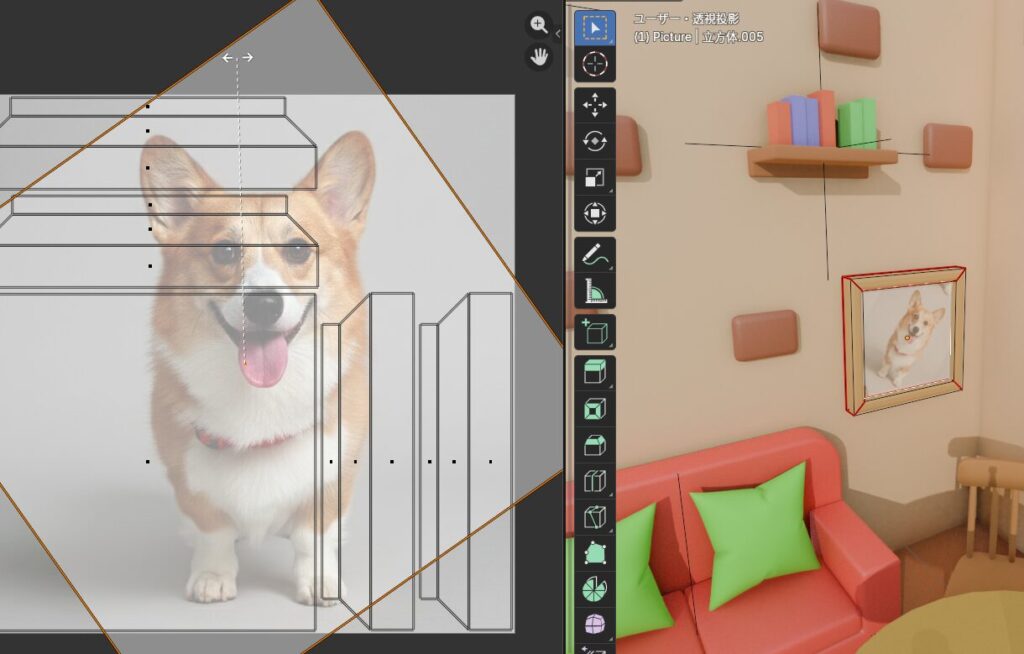The width and height of the screenshot is (1024, 654).
Task: Pick the Rotate tool
Action: (x=595, y=142)
